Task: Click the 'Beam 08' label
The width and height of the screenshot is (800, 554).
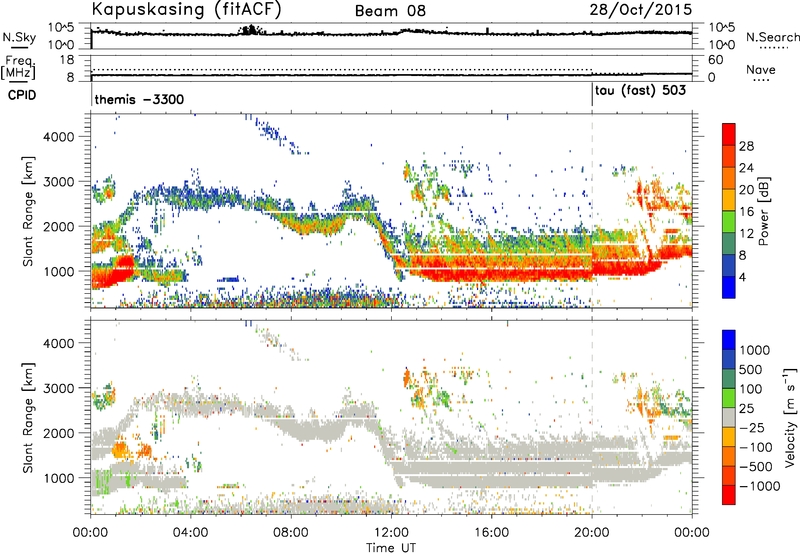Action: click(390, 11)
